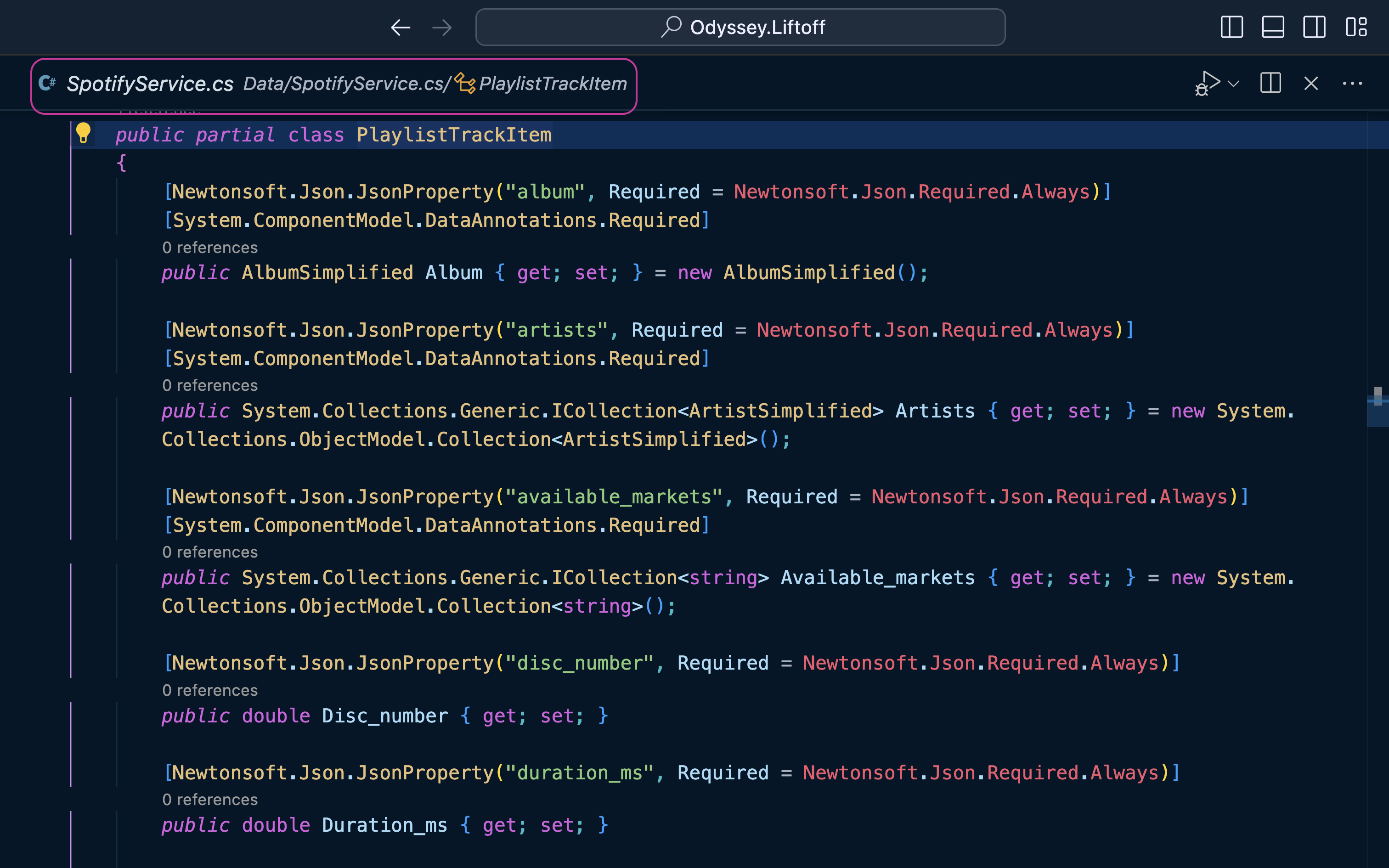Click the lightbulb code action icon
Image resolution: width=1389 pixels, height=868 pixels.
(x=85, y=133)
